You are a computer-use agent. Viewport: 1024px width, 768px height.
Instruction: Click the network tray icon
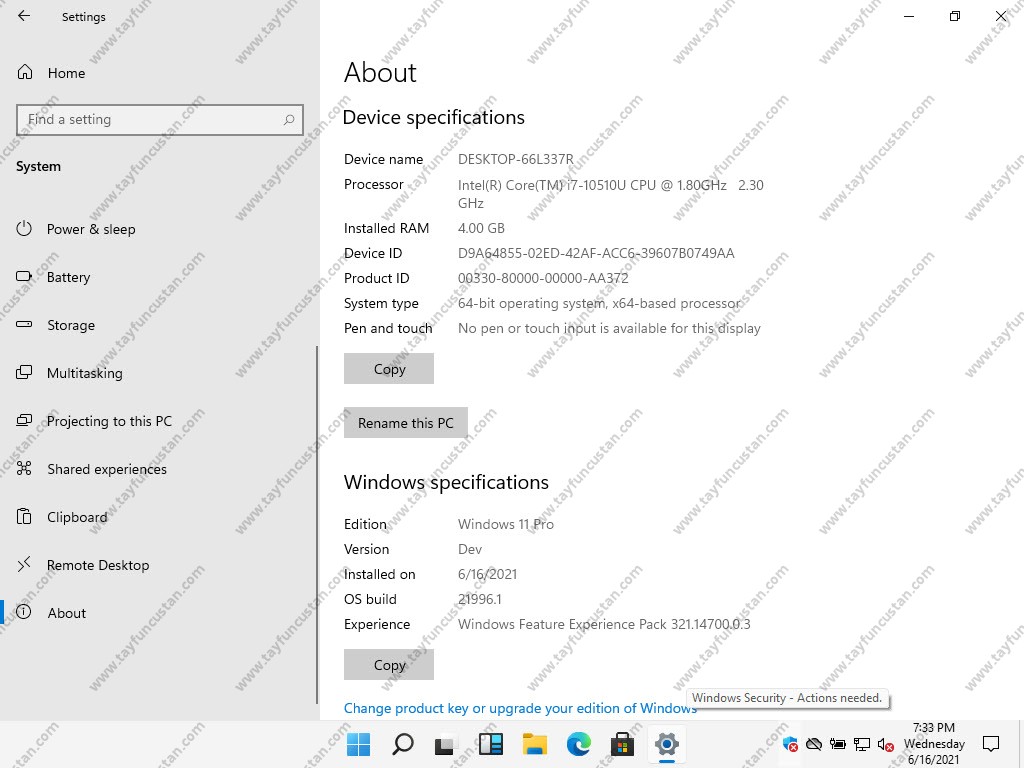click(x=862, y=744)
